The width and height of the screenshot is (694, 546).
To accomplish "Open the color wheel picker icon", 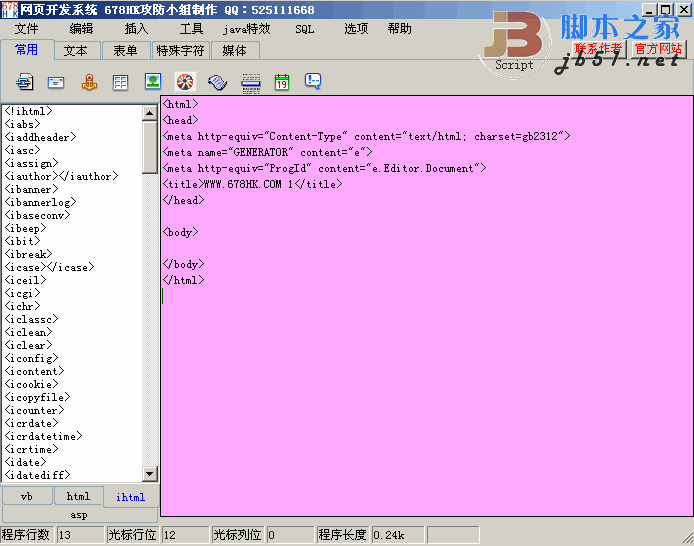I will coord(185,82).
